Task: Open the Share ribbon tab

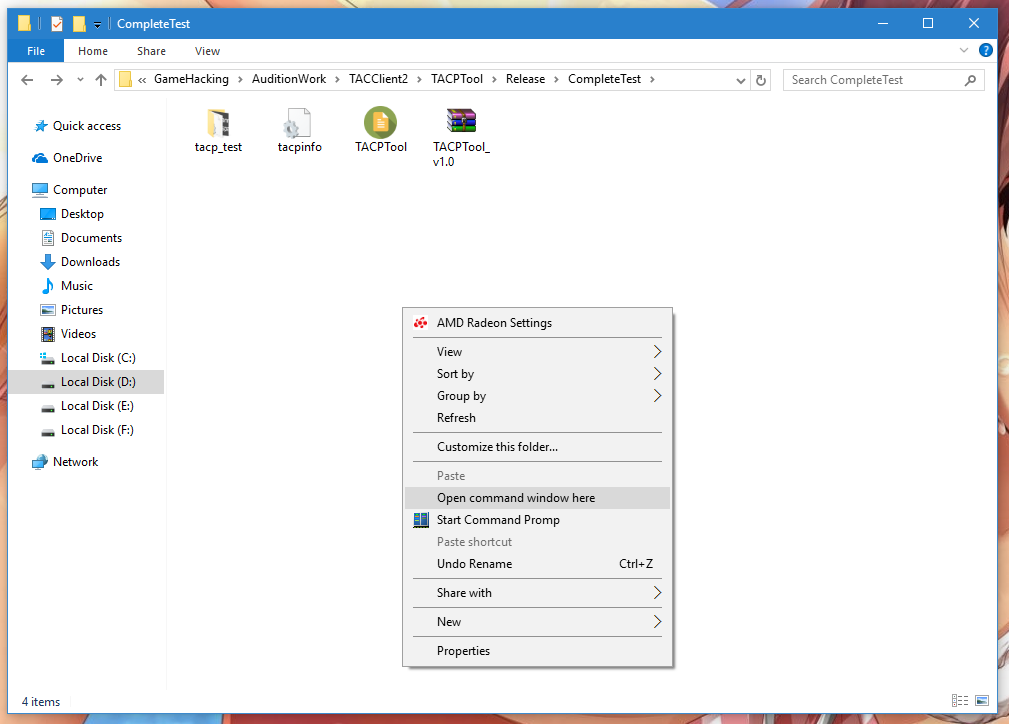Action: (152, 51)
